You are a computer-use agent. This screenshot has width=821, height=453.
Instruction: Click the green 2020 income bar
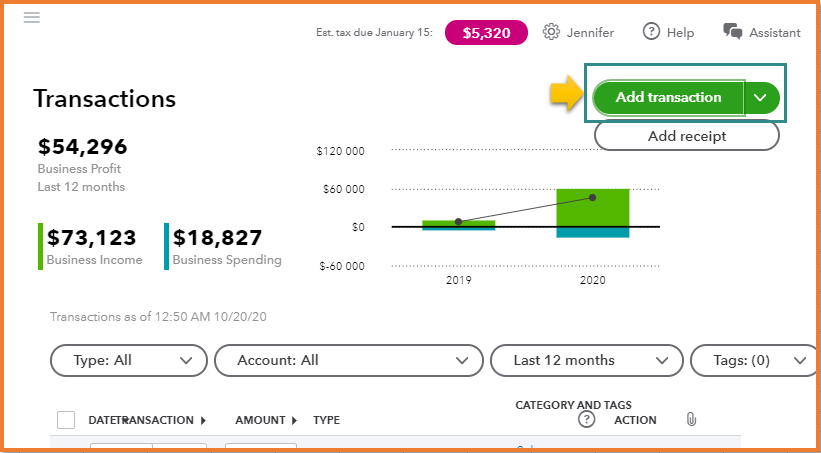click(592, 207)
